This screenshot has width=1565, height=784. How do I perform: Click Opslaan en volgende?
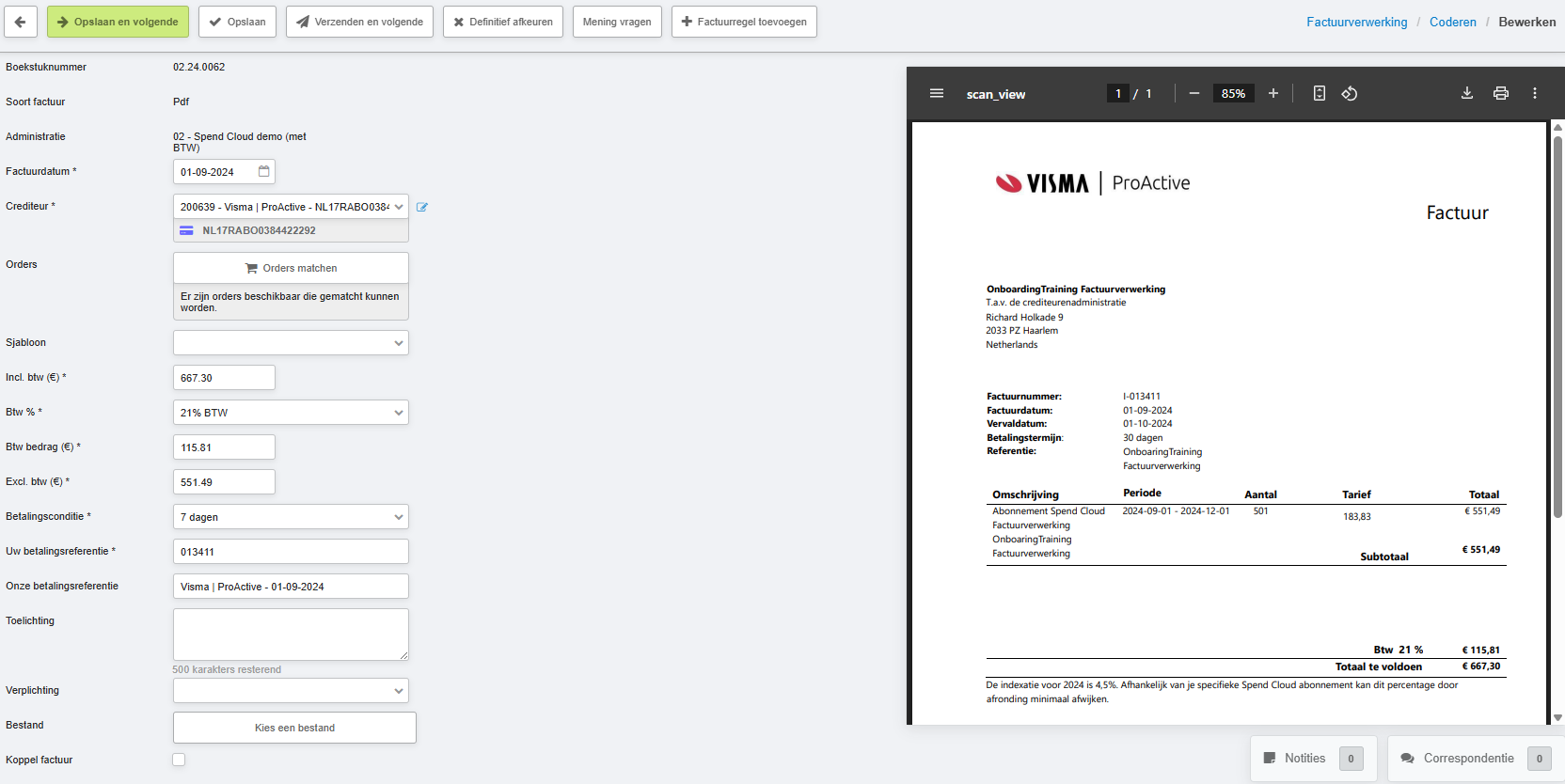point(118,22)
